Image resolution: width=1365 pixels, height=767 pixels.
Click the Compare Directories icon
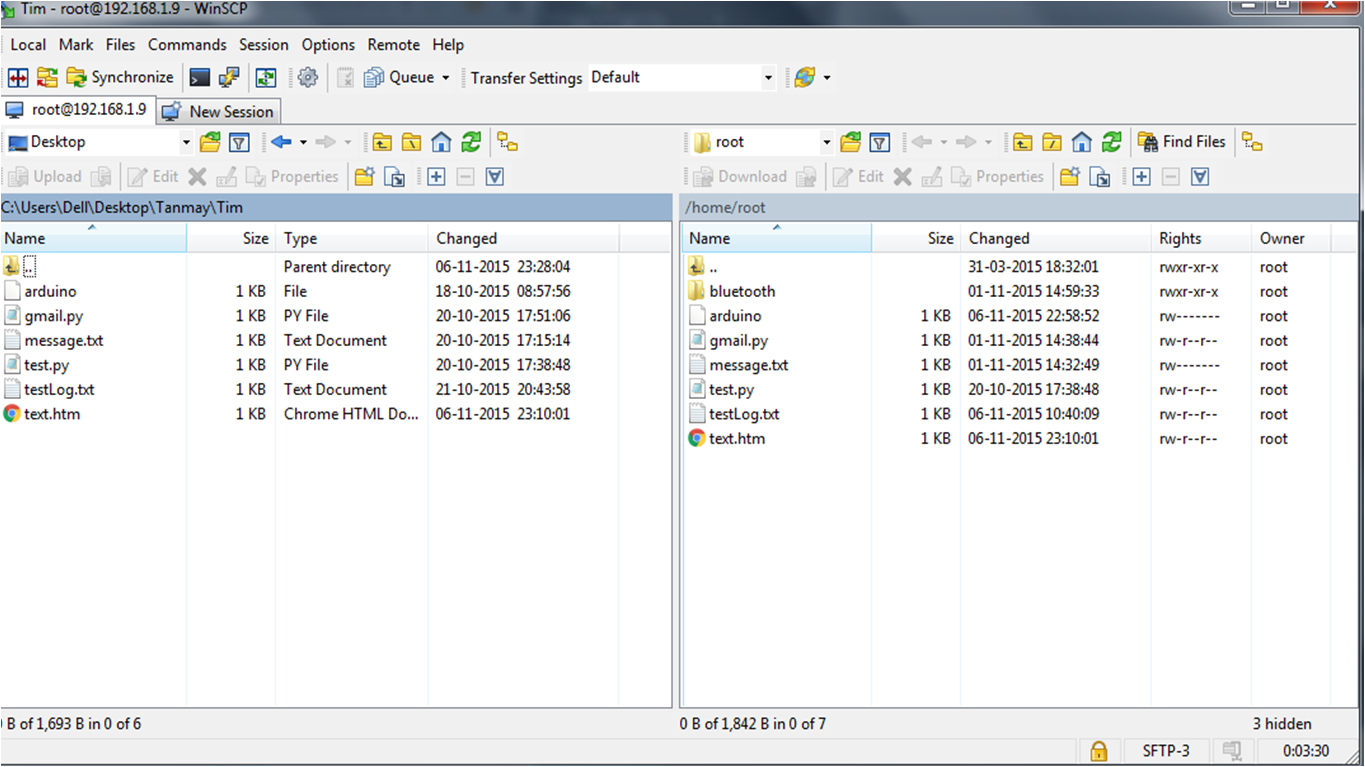tap(18, 77)
